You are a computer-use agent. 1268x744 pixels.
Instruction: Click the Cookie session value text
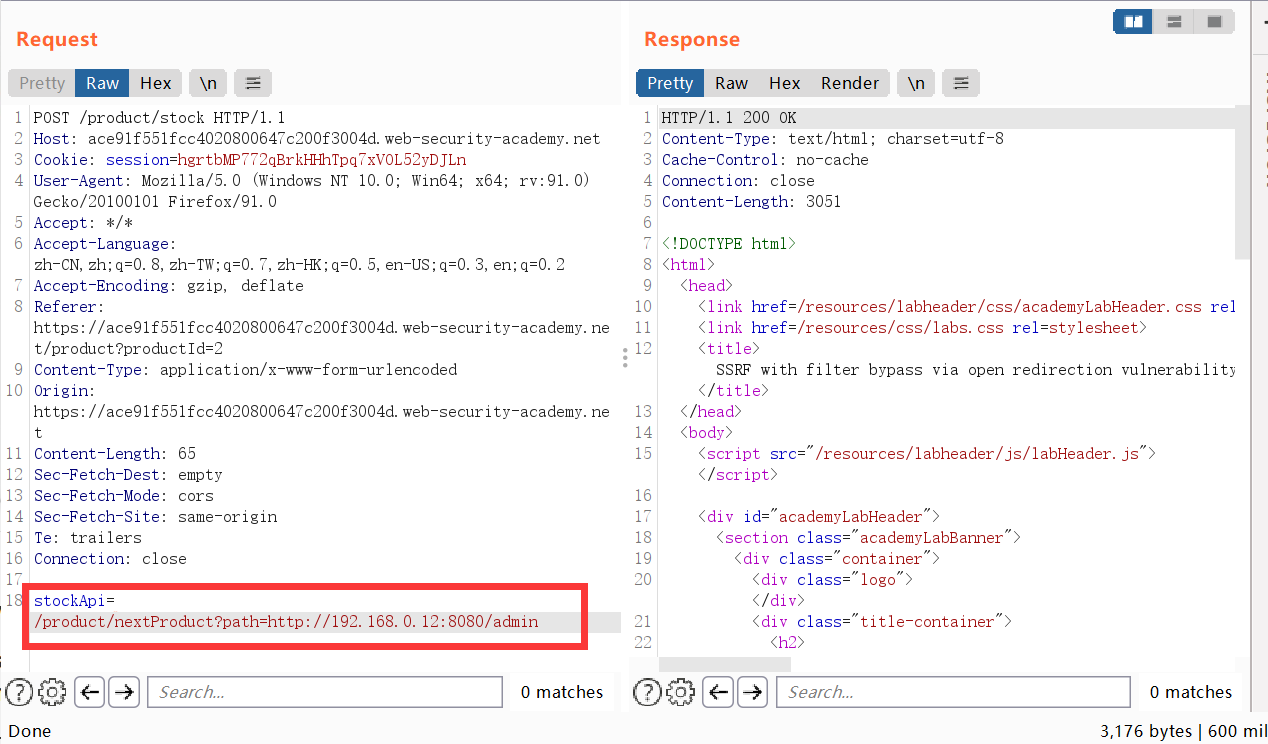pos(322,160)
